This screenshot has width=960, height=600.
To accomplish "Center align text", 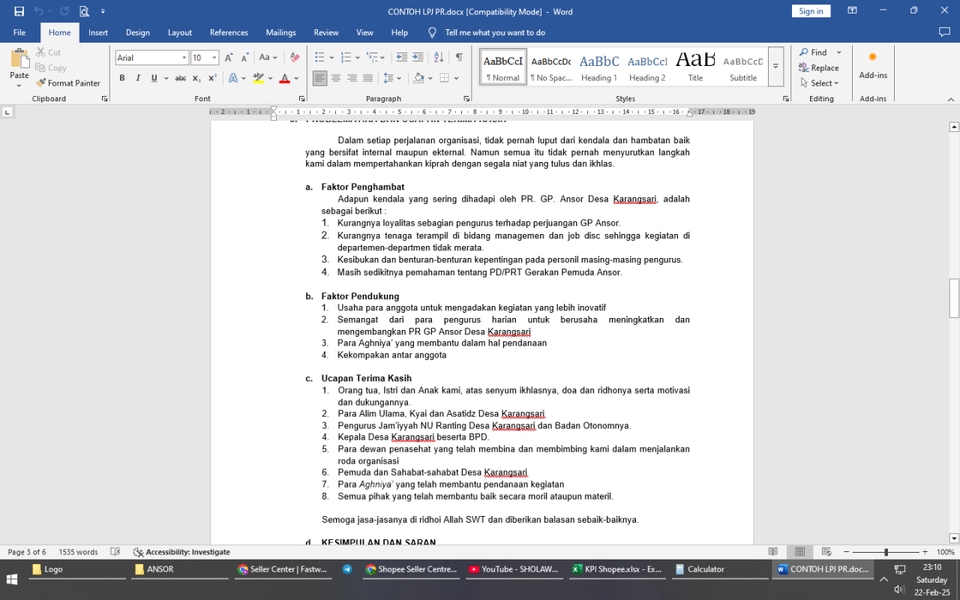I will tap(336, 78).
